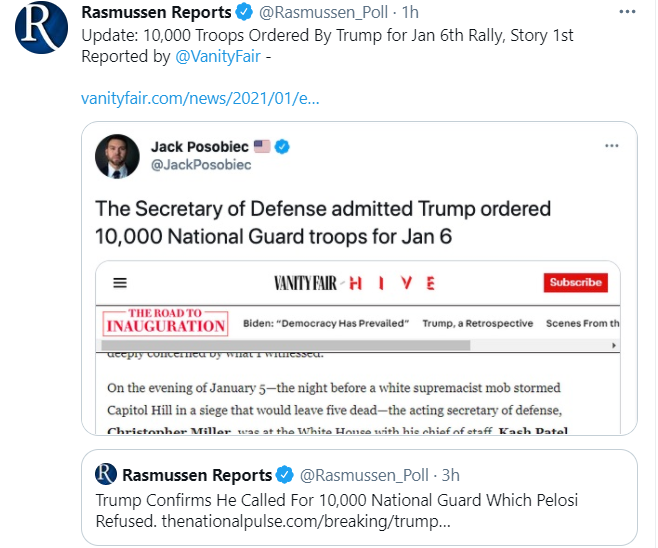The width and height of the screenshot is (658, 548).
Task: Click the verified badge beside Jack Posobiec
Action: pos(283,147)
